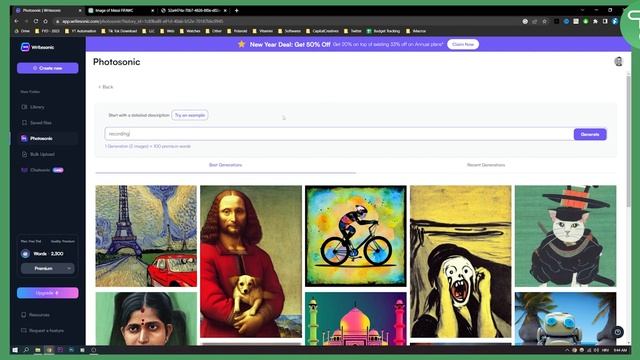Click the taskbar clock
The height and width of the screenshot is (360, 640).
(620, 350)
